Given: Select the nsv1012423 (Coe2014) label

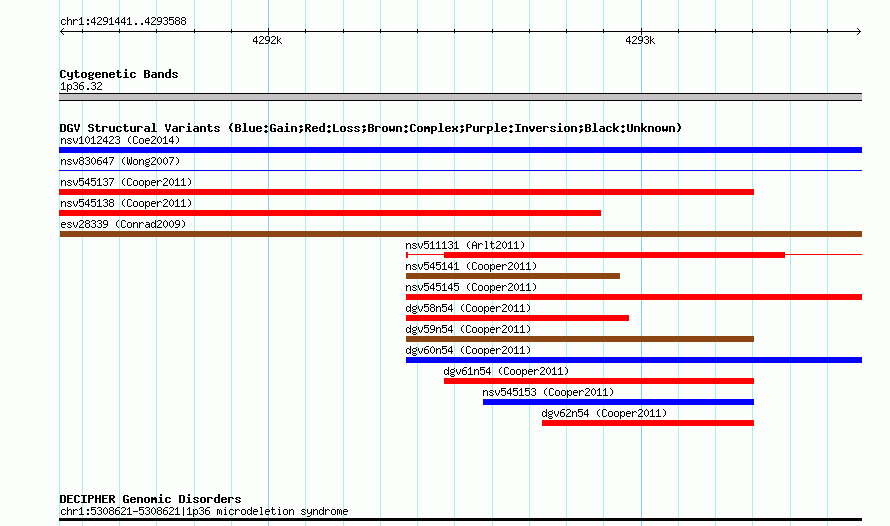Looking at the screenshot, I should pos(120,140).
